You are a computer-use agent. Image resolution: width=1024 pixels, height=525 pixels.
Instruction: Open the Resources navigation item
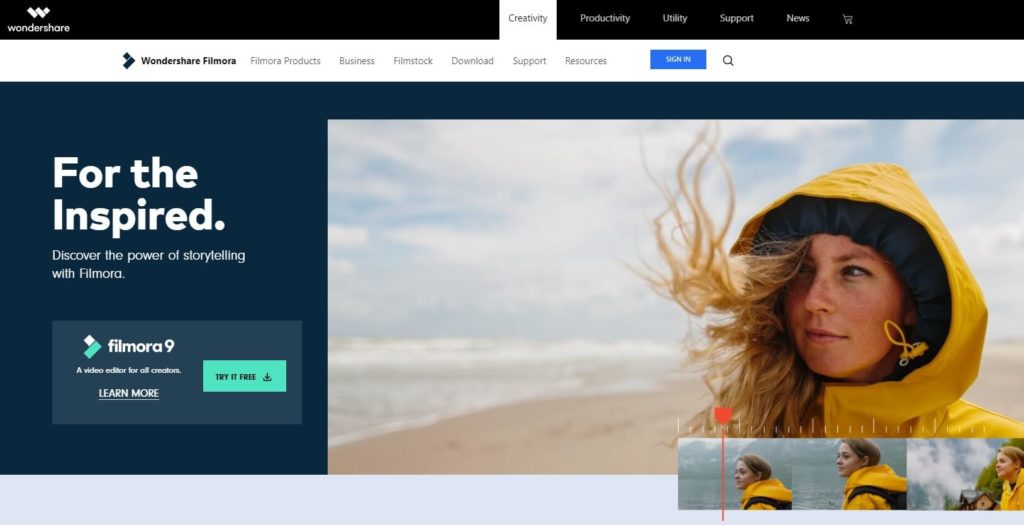click(586, 61)
